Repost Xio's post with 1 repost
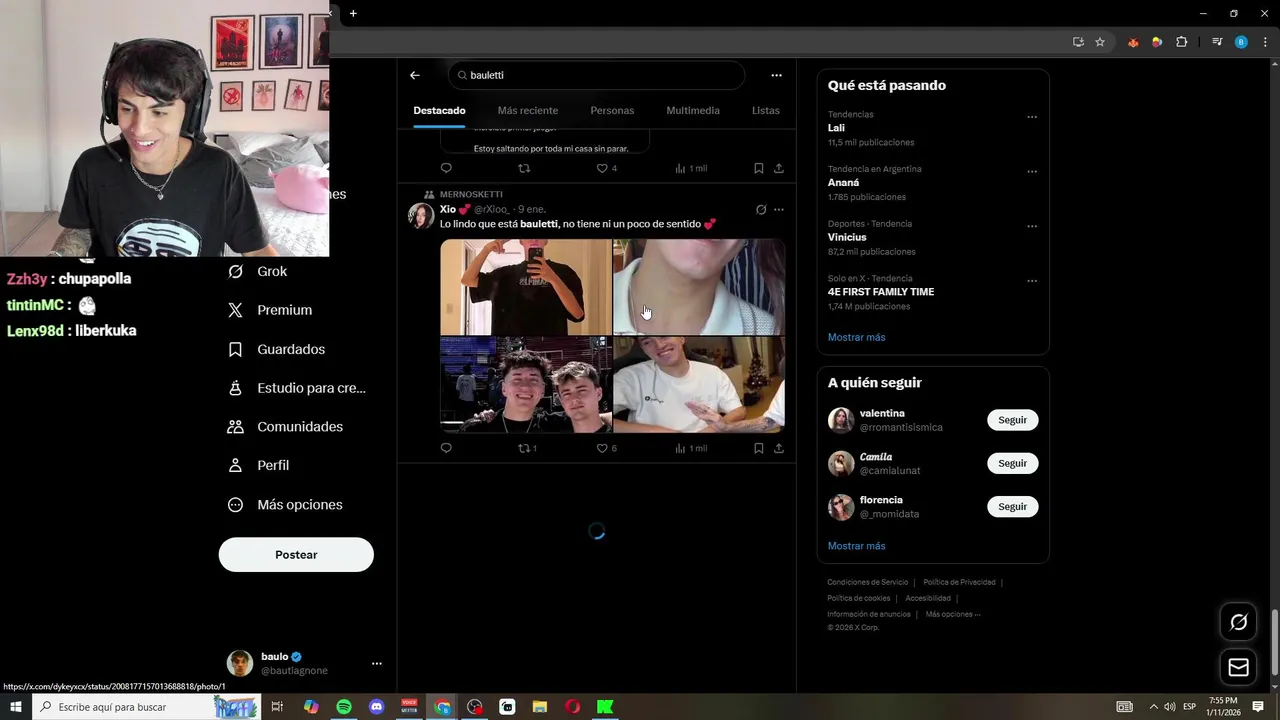 [527, 448]
